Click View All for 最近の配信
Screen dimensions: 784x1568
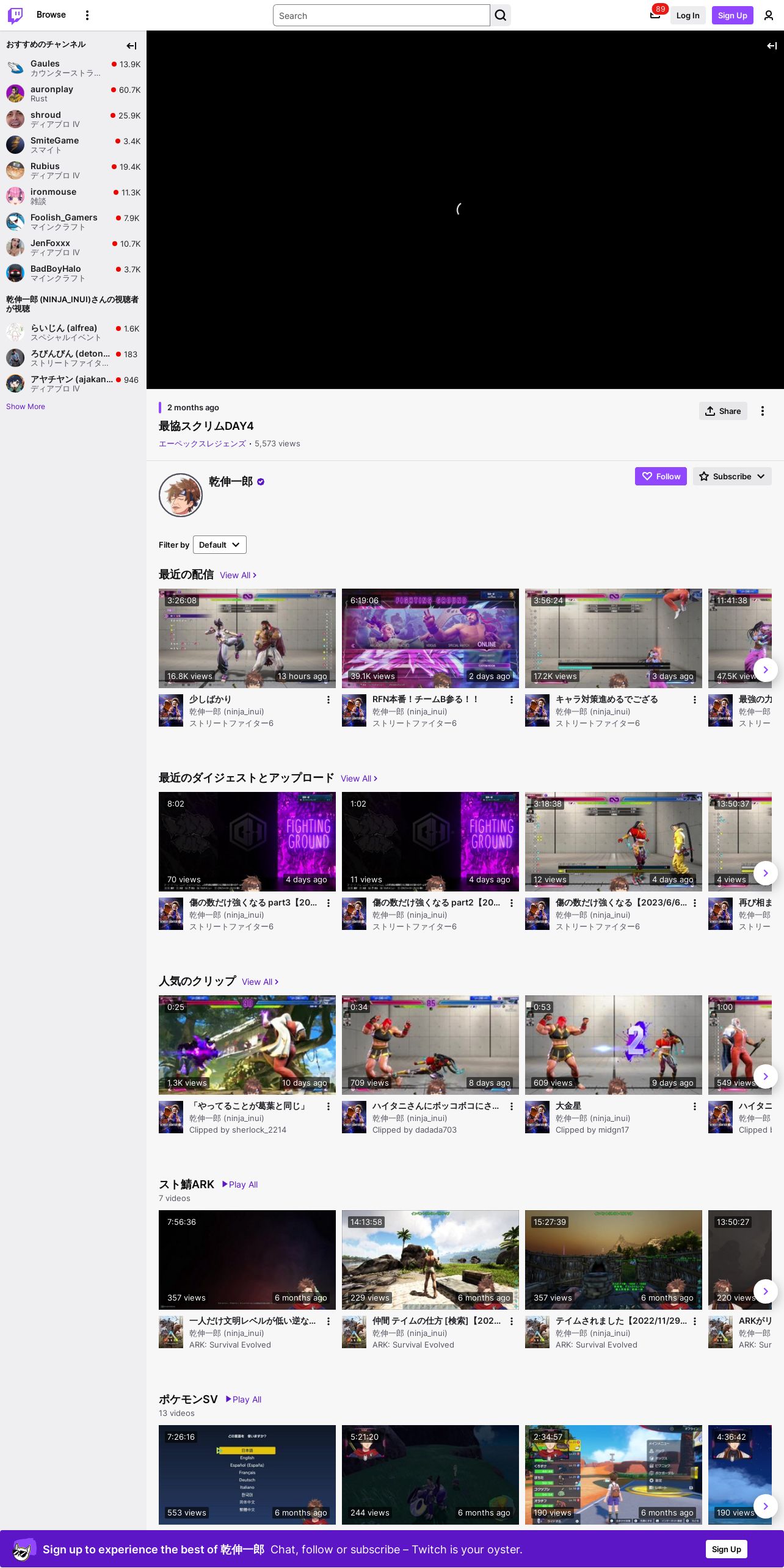[238, 575]
